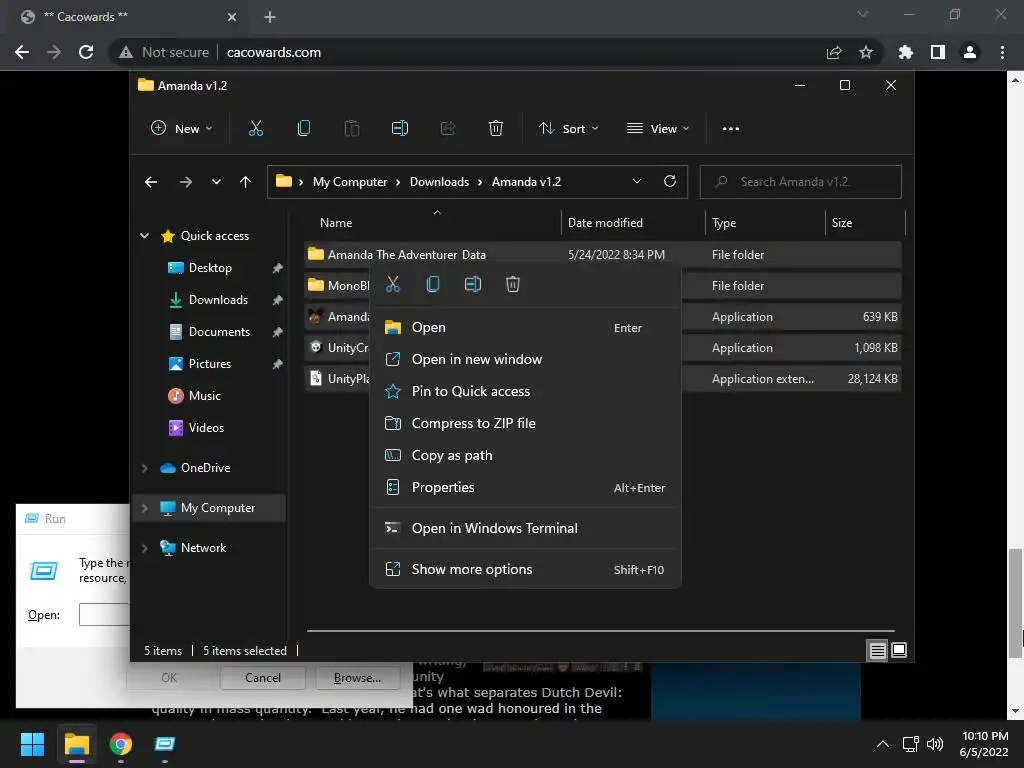Open Music in the sidebar
1024x768 pixels.
tap(204, 396)
